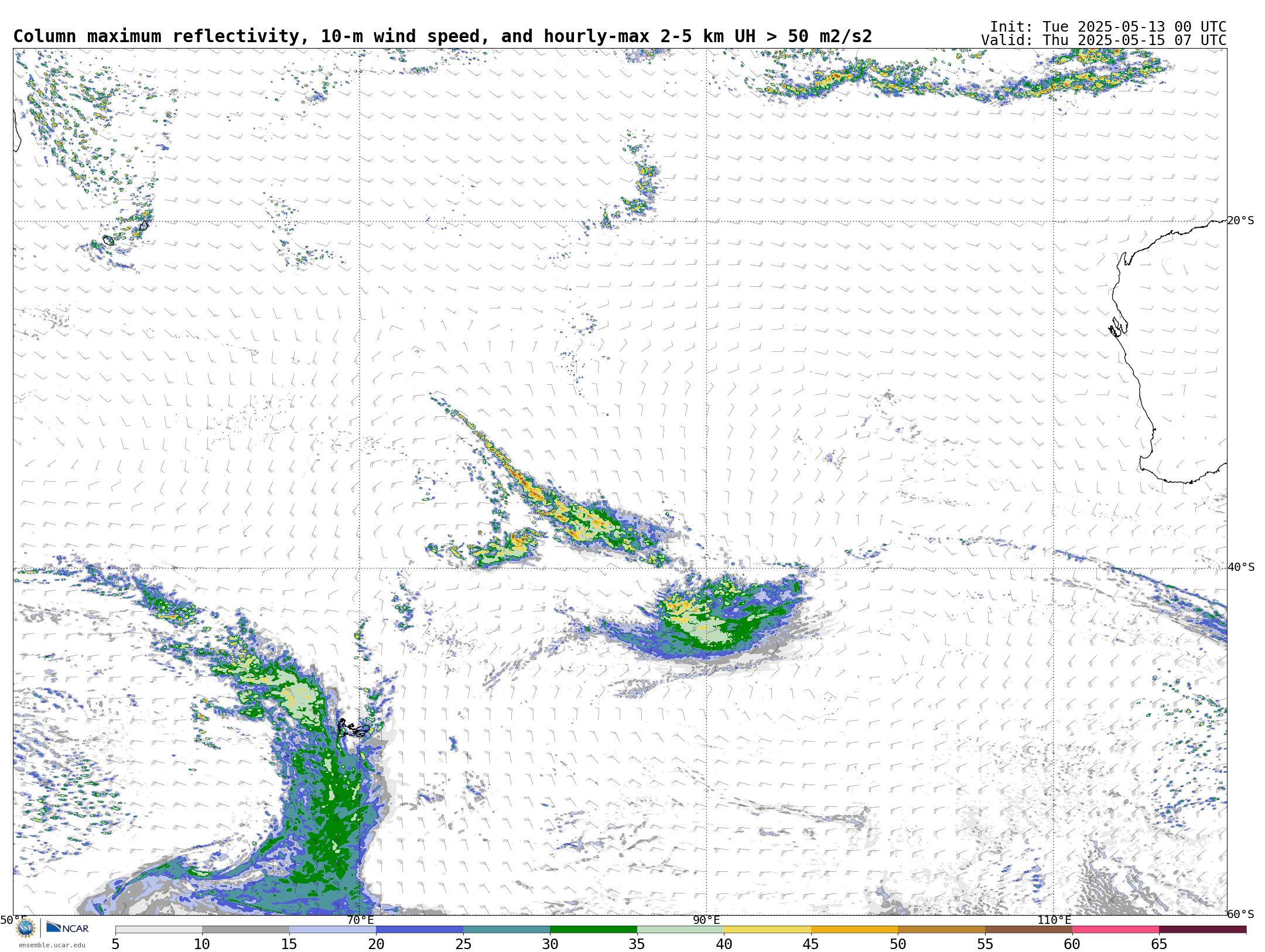The image size is (1265, 952).
Task: Click the 'Valid: Thu 2025-05-15 07 UTC' text
Action: (1104, 40)
